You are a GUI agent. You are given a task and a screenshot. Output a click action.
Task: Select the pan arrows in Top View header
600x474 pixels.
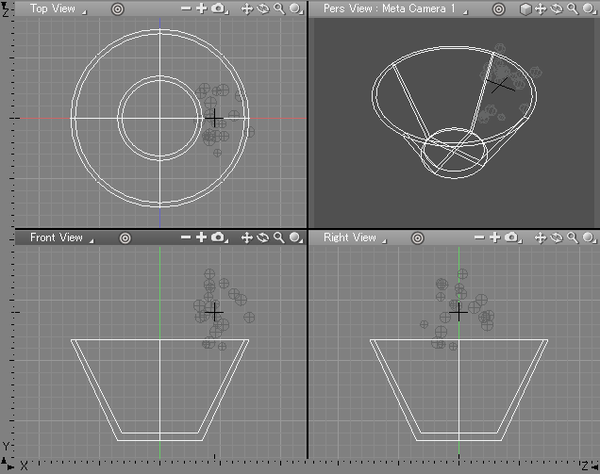click(246, 9)
